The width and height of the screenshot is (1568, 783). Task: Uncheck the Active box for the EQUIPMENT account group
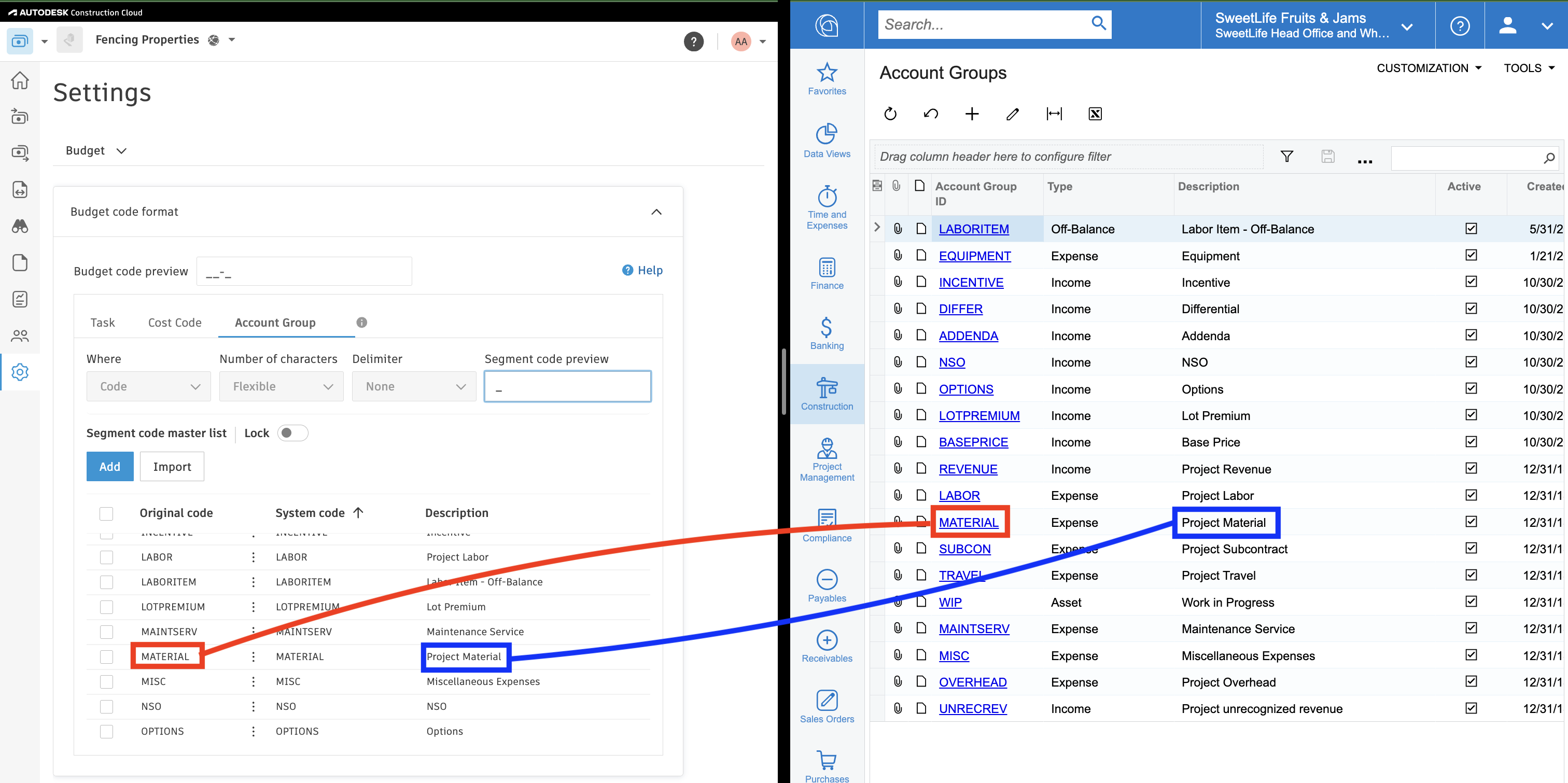click(x=1471, y=256)
